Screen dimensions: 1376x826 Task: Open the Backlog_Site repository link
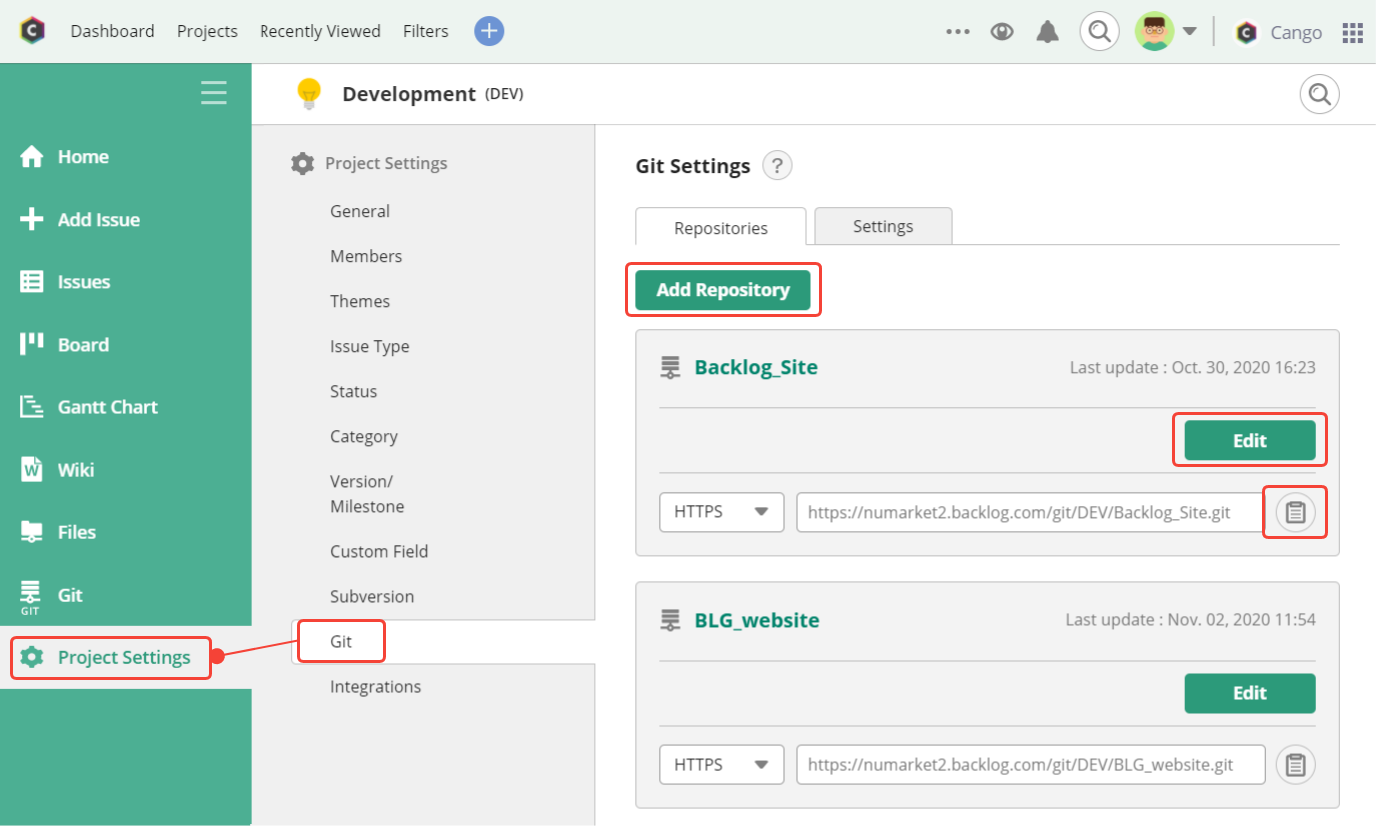click(x=756, y=367)
